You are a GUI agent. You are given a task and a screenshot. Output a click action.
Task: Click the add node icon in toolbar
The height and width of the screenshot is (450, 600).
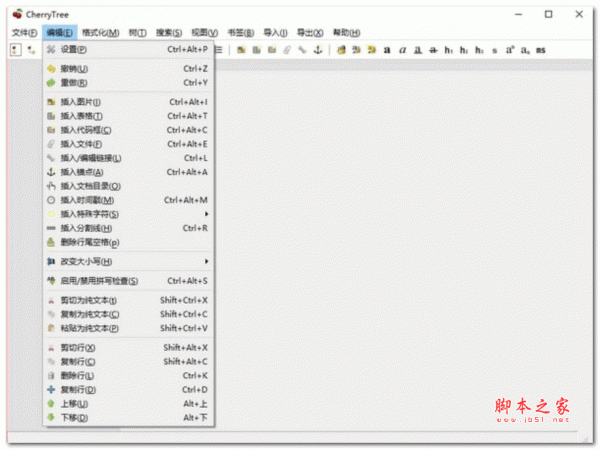[x=16, y=49]
